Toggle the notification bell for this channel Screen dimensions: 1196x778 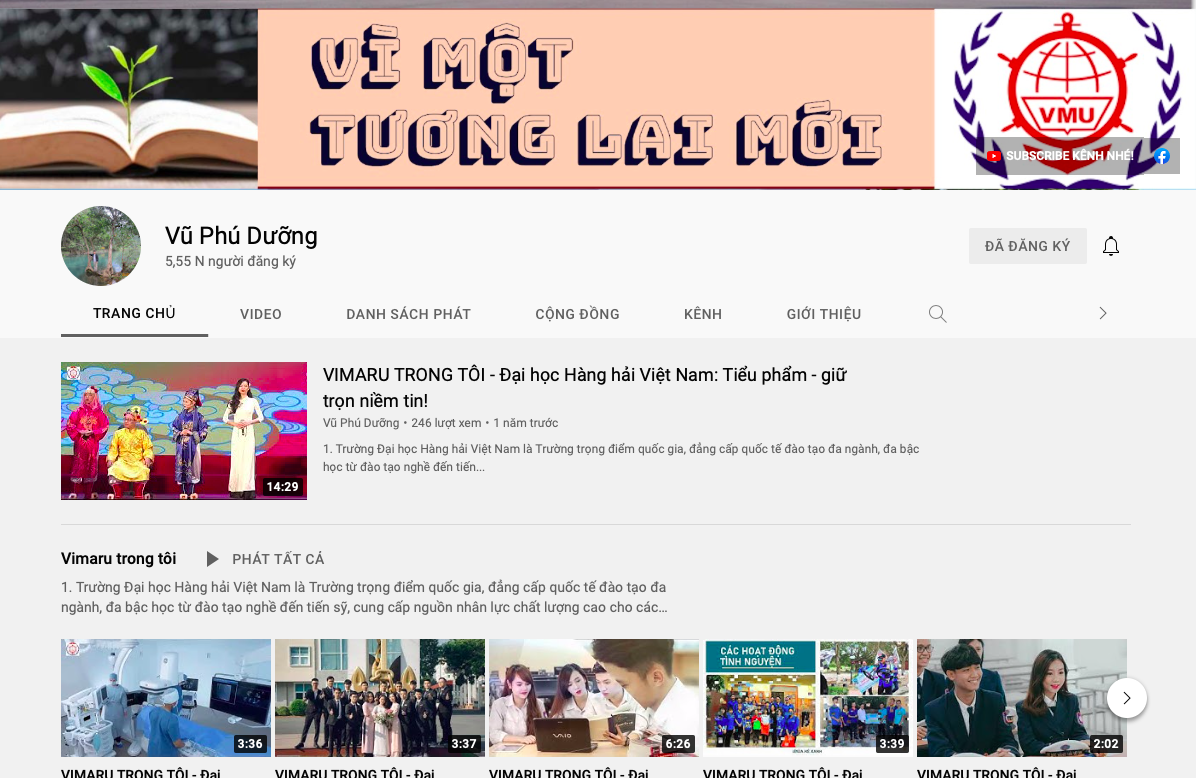point(1111,246)
